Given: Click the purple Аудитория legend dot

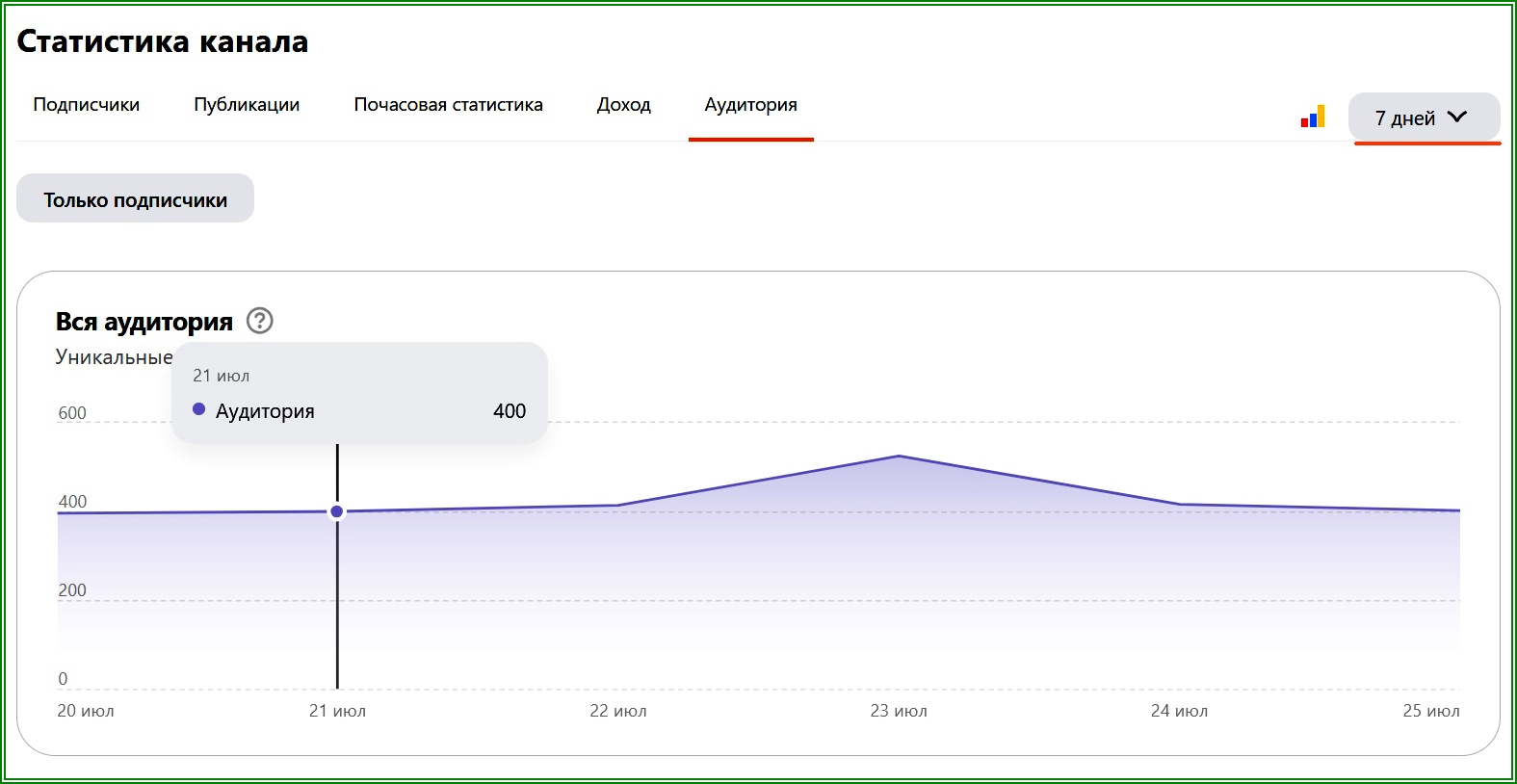Looking at the screenshot, I should pyautogui.click(x=199, y=409).
